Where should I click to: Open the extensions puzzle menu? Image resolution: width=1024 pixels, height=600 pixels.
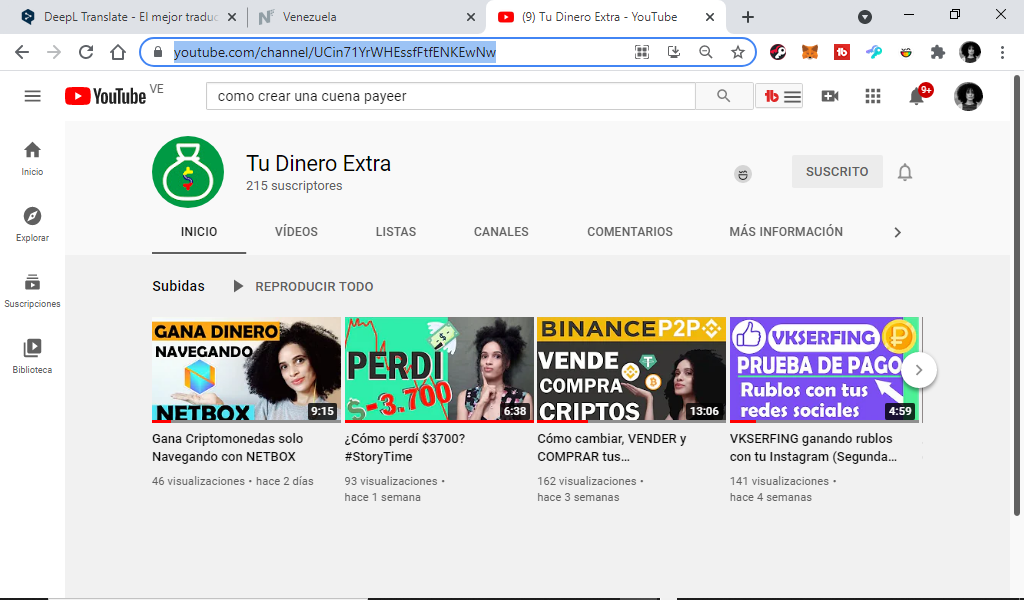coord(938,52)
